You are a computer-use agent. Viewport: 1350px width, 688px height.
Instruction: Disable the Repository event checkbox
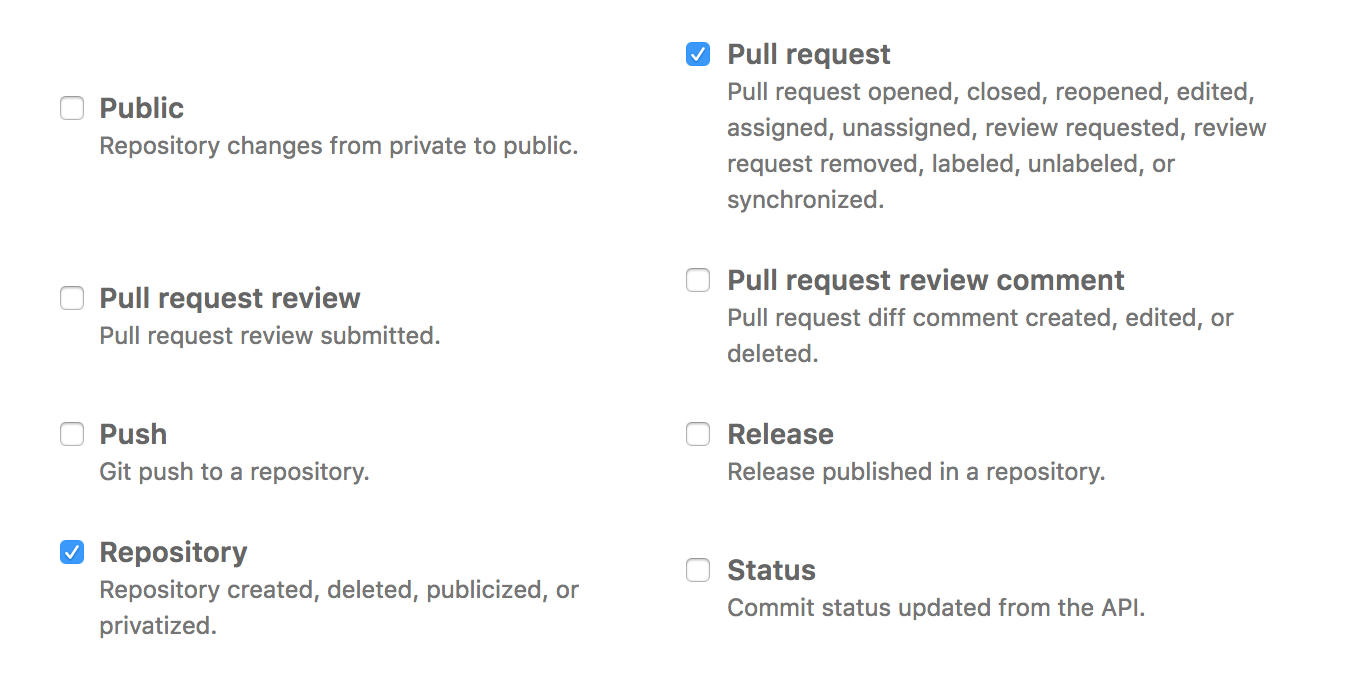tap(72, 552)
